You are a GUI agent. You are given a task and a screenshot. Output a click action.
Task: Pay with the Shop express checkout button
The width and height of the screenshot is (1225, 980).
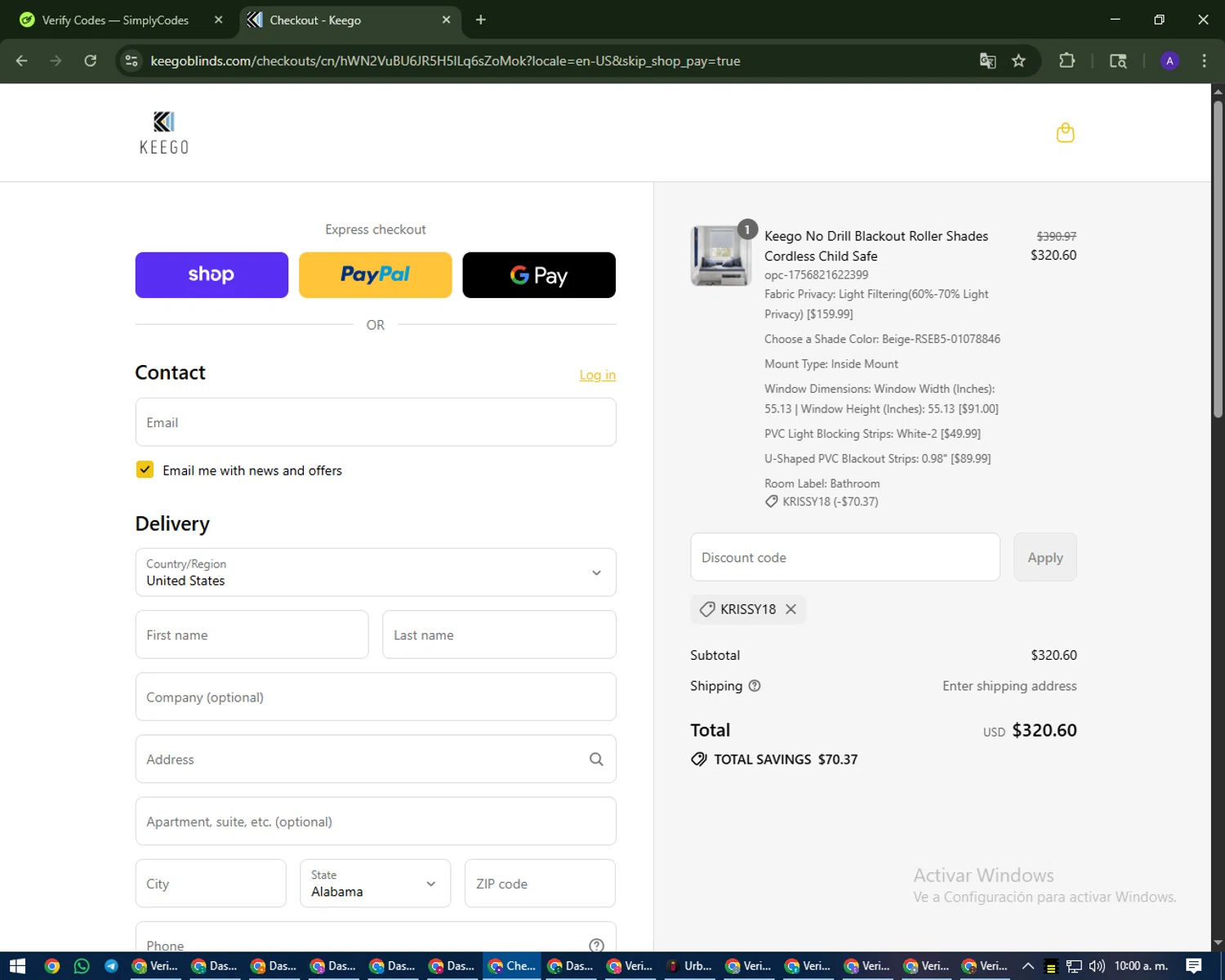tap(212, 275)
